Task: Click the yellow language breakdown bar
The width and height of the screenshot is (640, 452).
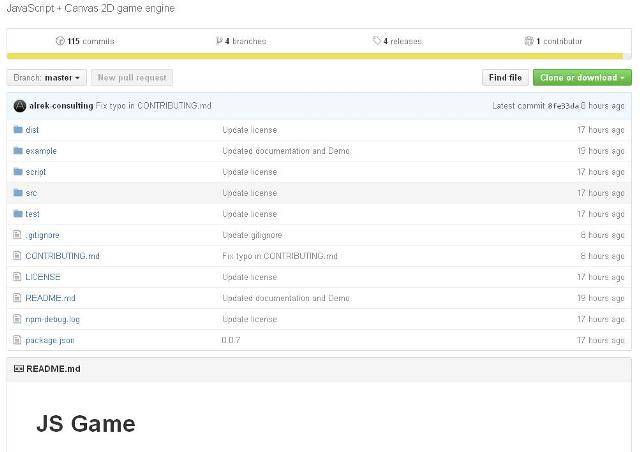Action: click(x=319, y=56)
